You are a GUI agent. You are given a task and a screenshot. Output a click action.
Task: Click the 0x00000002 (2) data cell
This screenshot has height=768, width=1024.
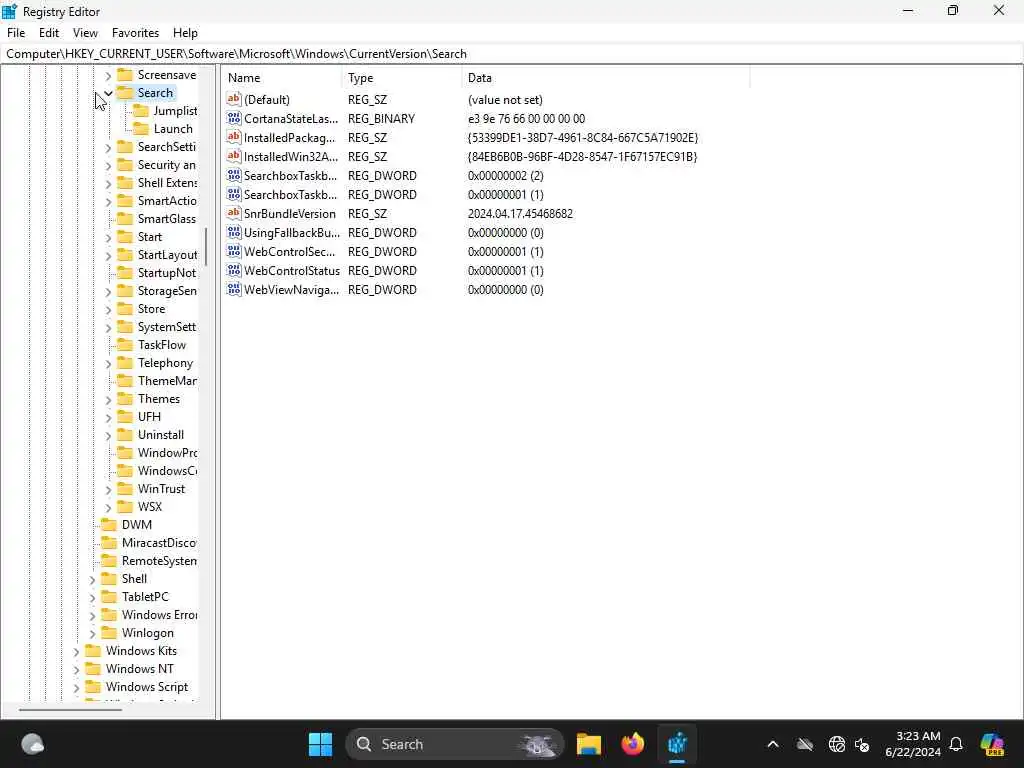[x=505, y=176]
